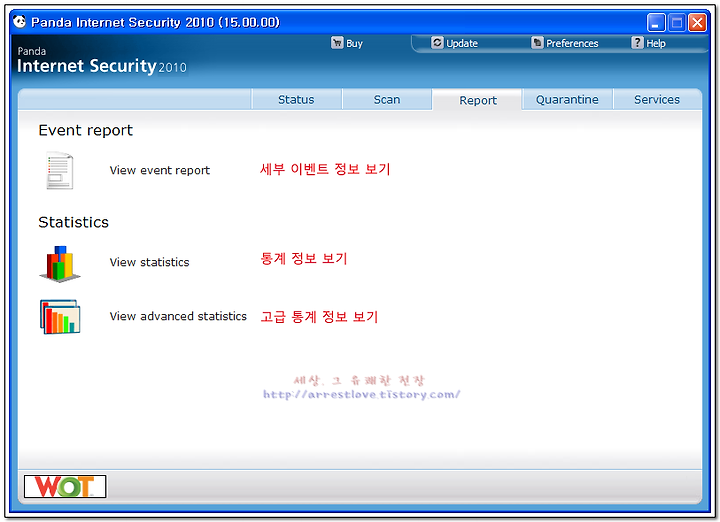Open the Services tab

point(657,100)
